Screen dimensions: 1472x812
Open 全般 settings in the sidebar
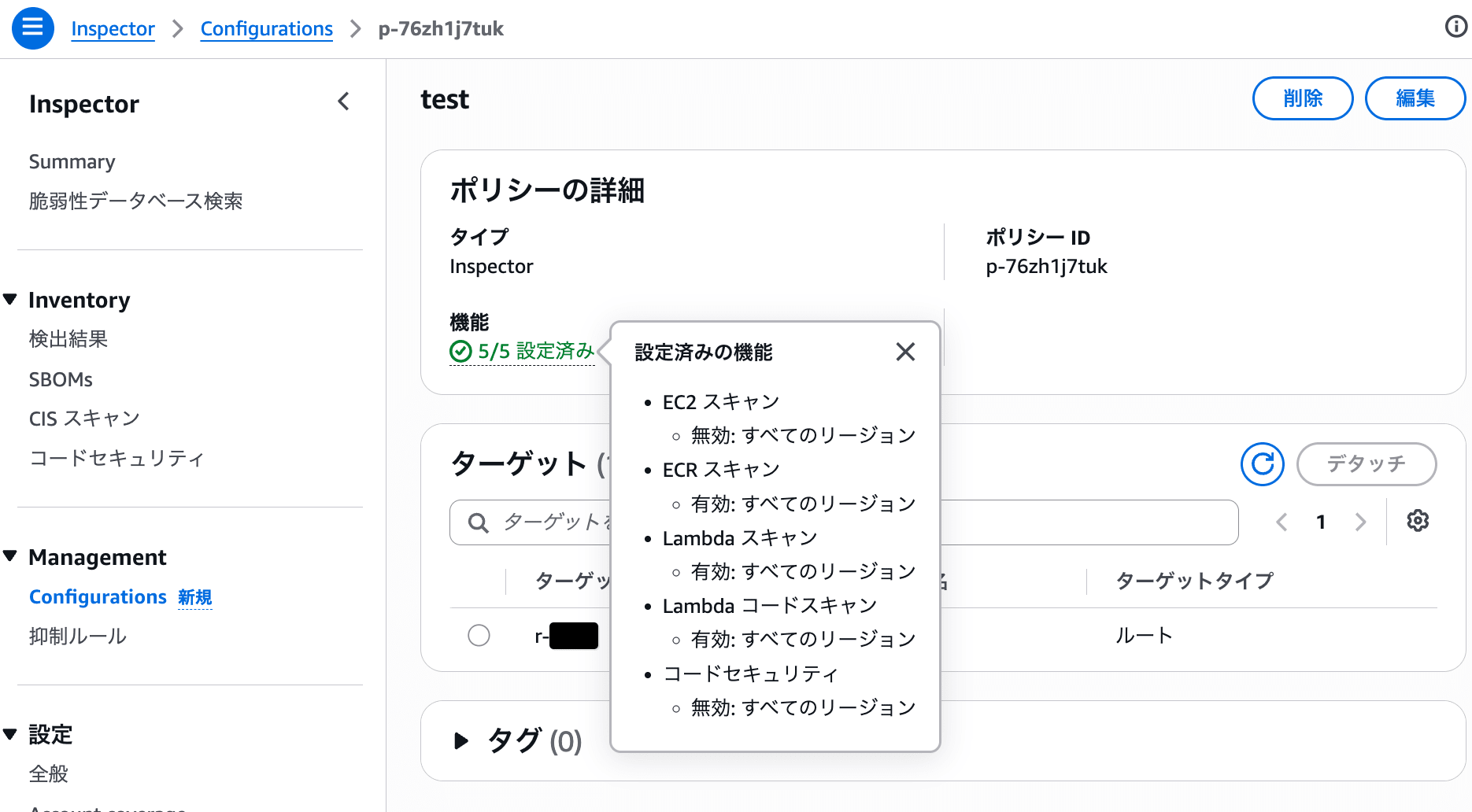click(x=49, y=773)
